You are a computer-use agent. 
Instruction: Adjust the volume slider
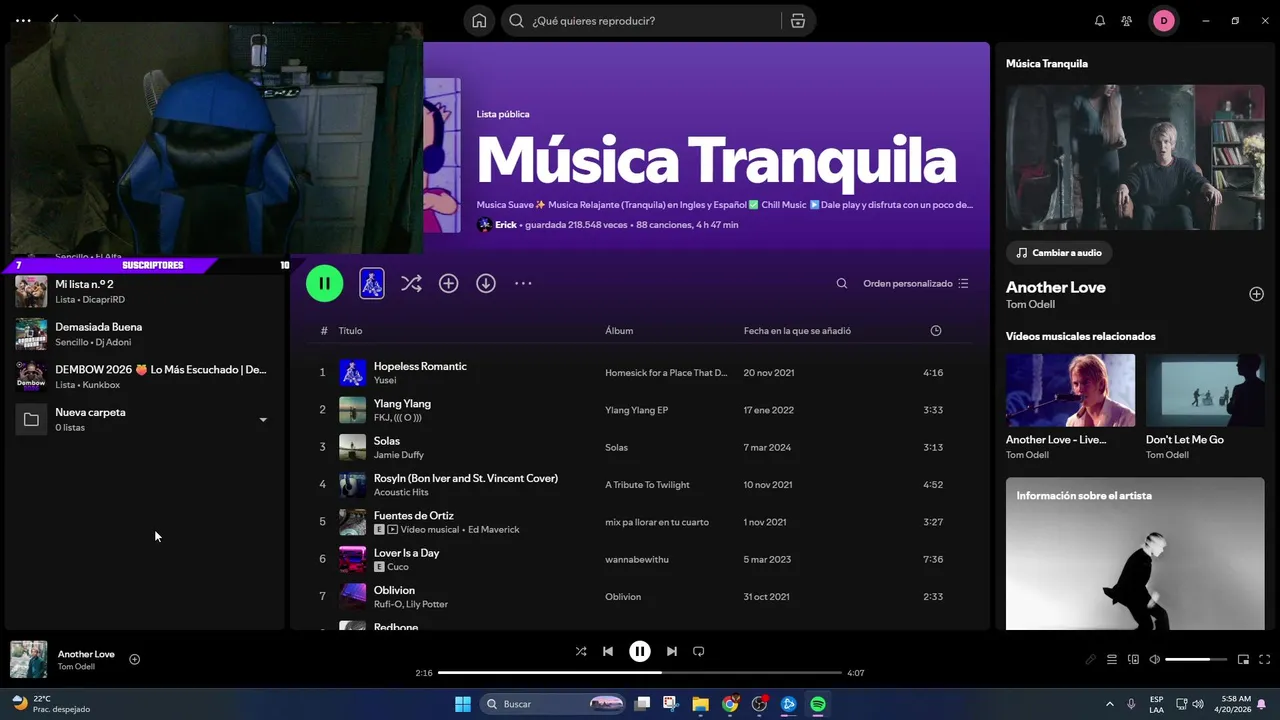pos(1196,659)
